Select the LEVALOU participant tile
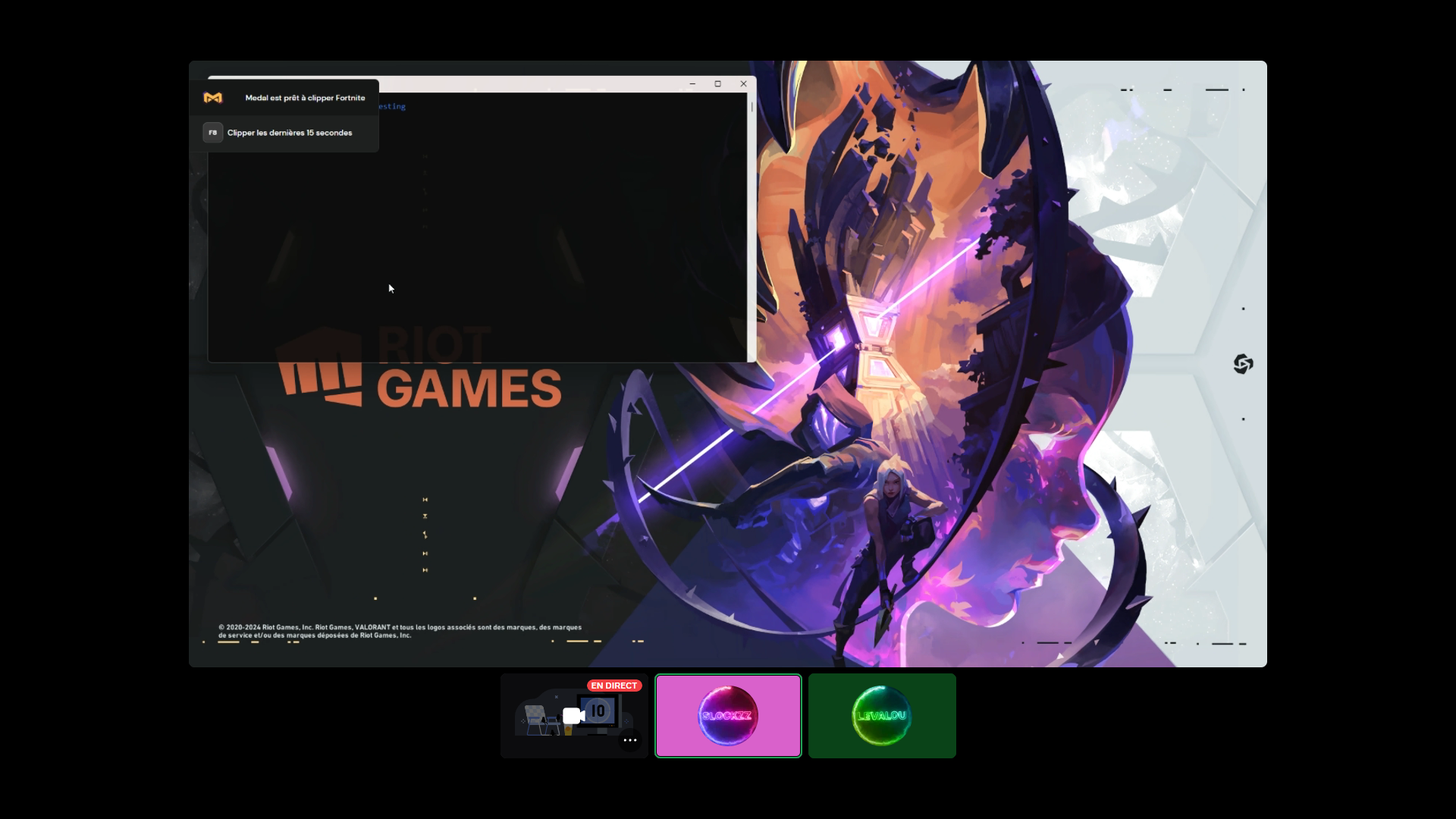The height and width of the screenshot is (819, 1456). point(882,716)
